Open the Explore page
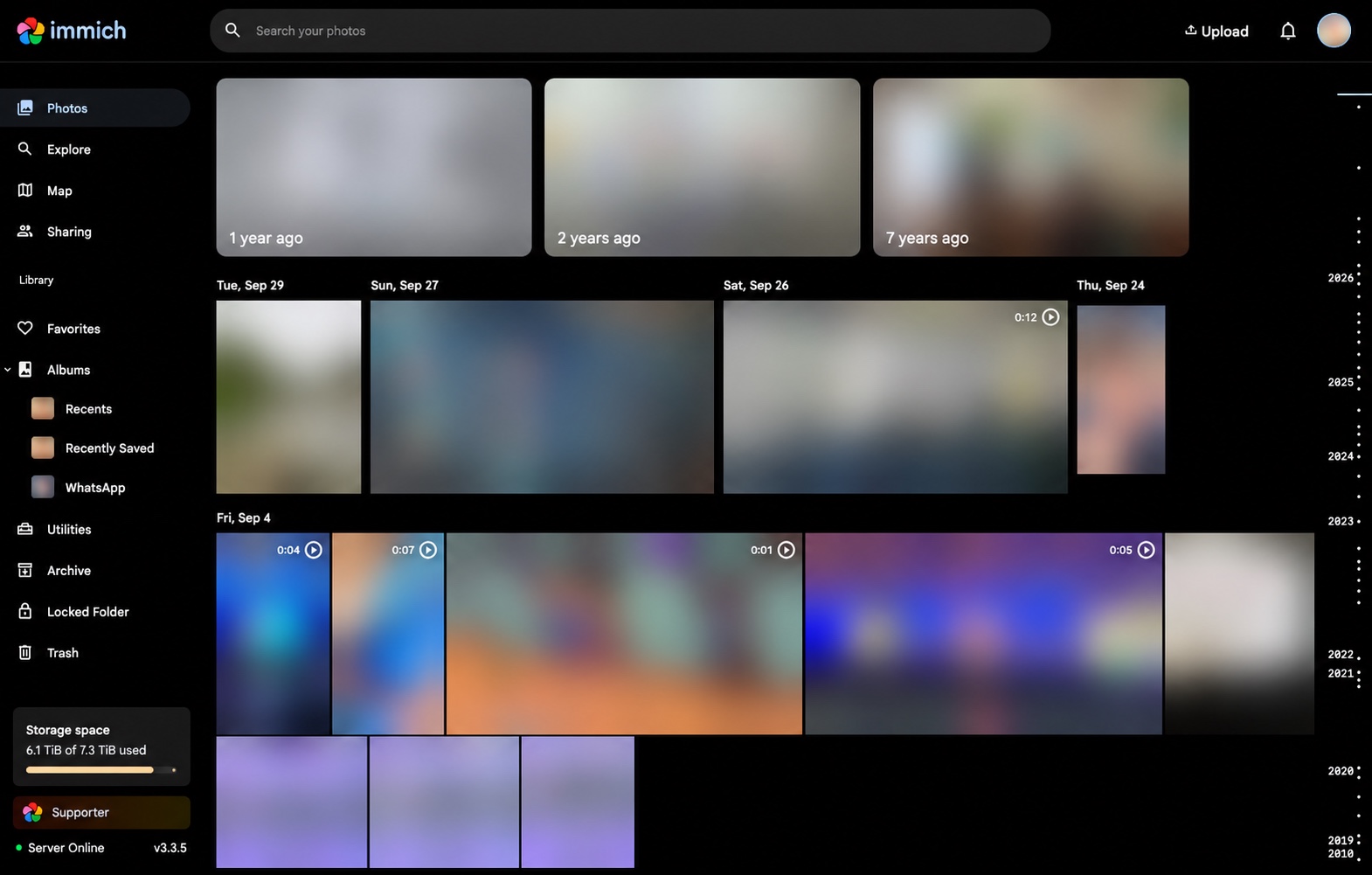 (x=95, y=149)
